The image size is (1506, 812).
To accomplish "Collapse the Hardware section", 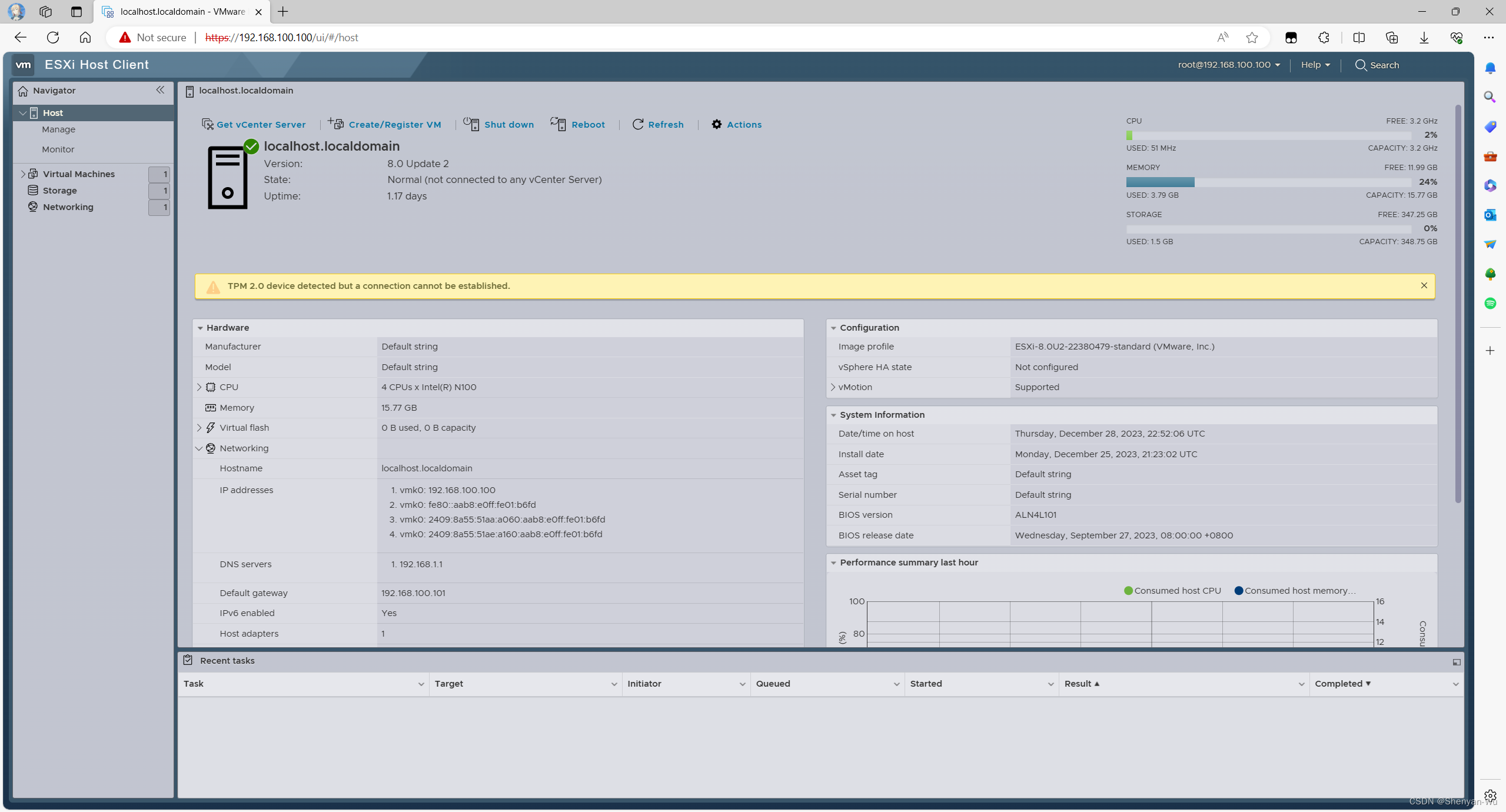I will click(x=200, y=328).
